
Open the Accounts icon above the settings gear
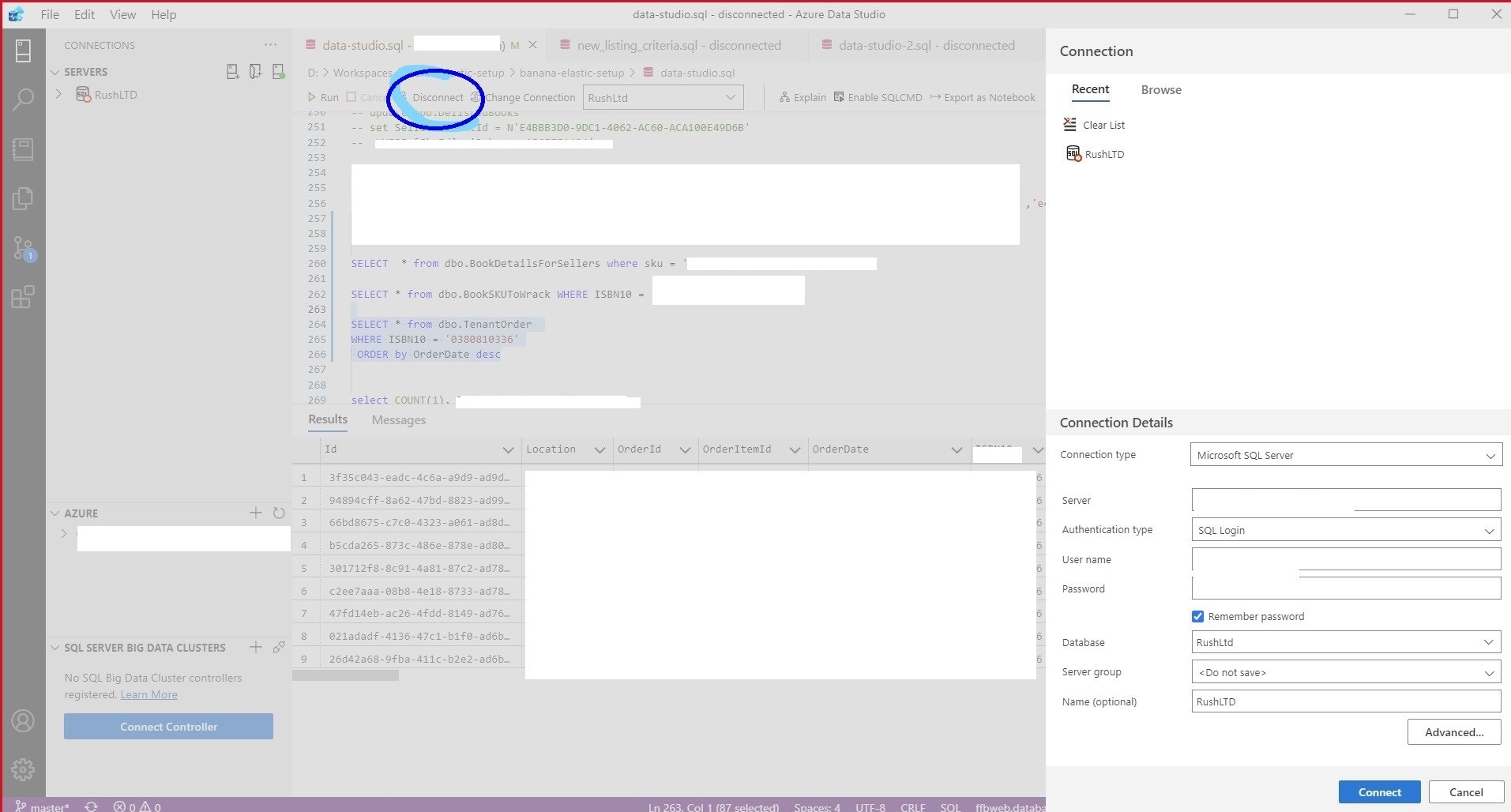tap(23, 721)
